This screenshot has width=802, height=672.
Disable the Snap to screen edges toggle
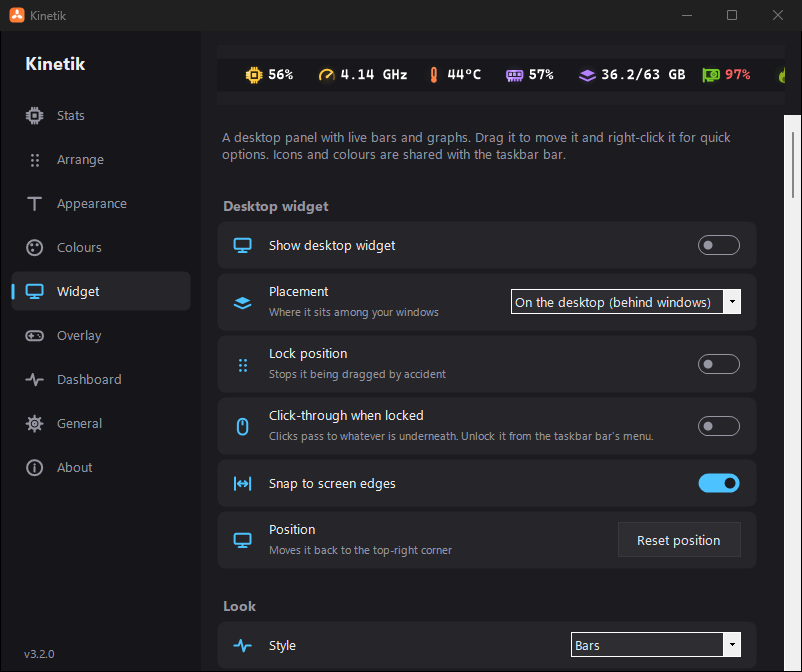click(719, 483)
